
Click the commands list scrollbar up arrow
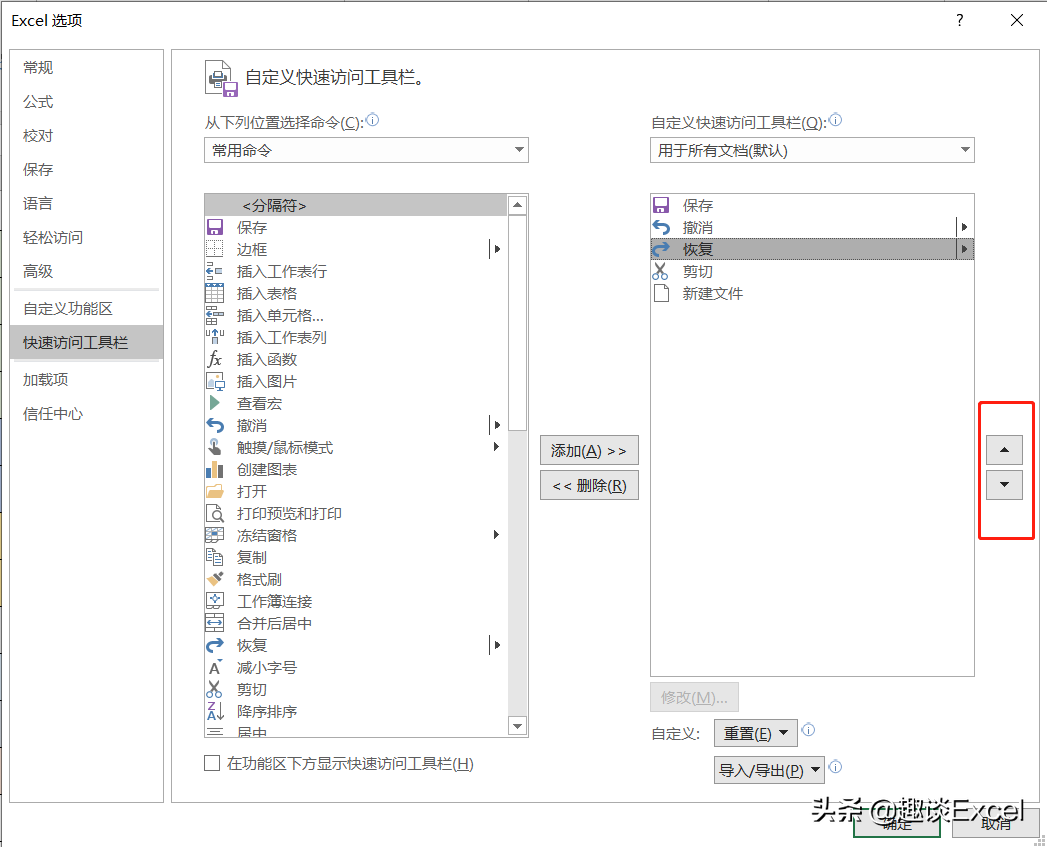click(x=517, y=205)
